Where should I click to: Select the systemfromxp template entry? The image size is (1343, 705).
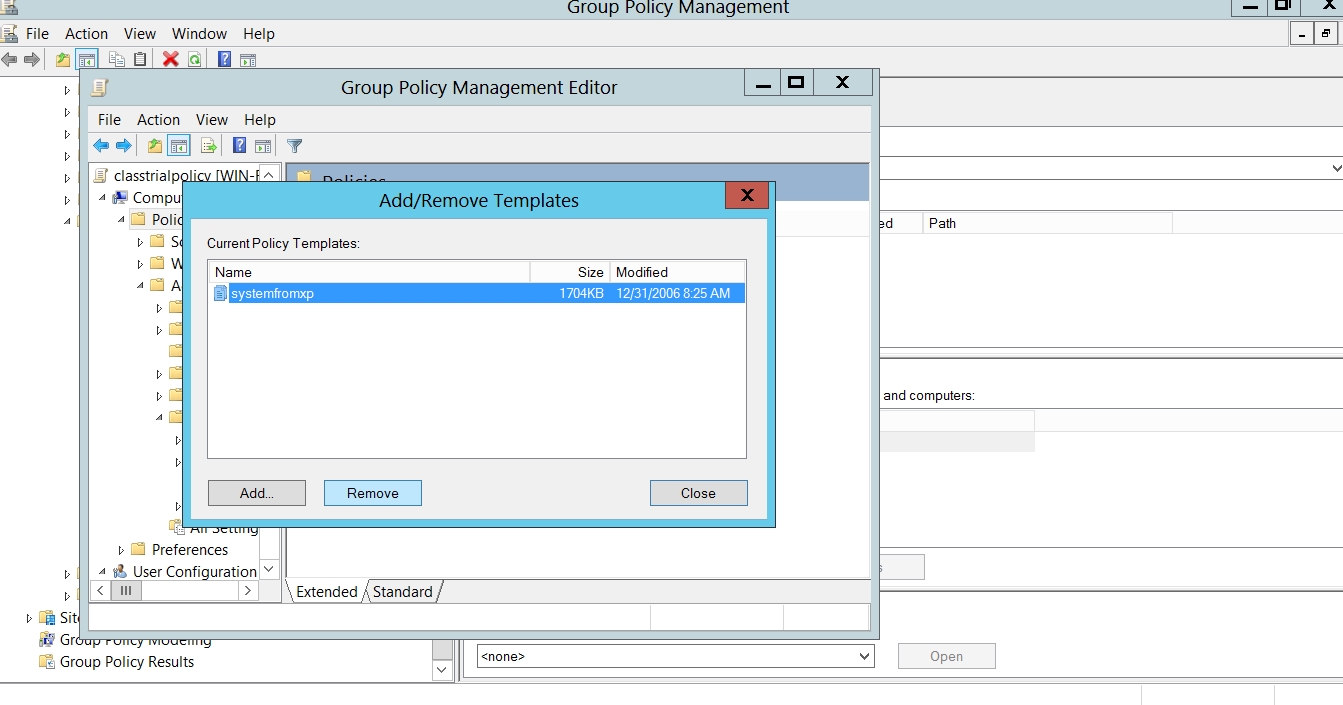272,293
